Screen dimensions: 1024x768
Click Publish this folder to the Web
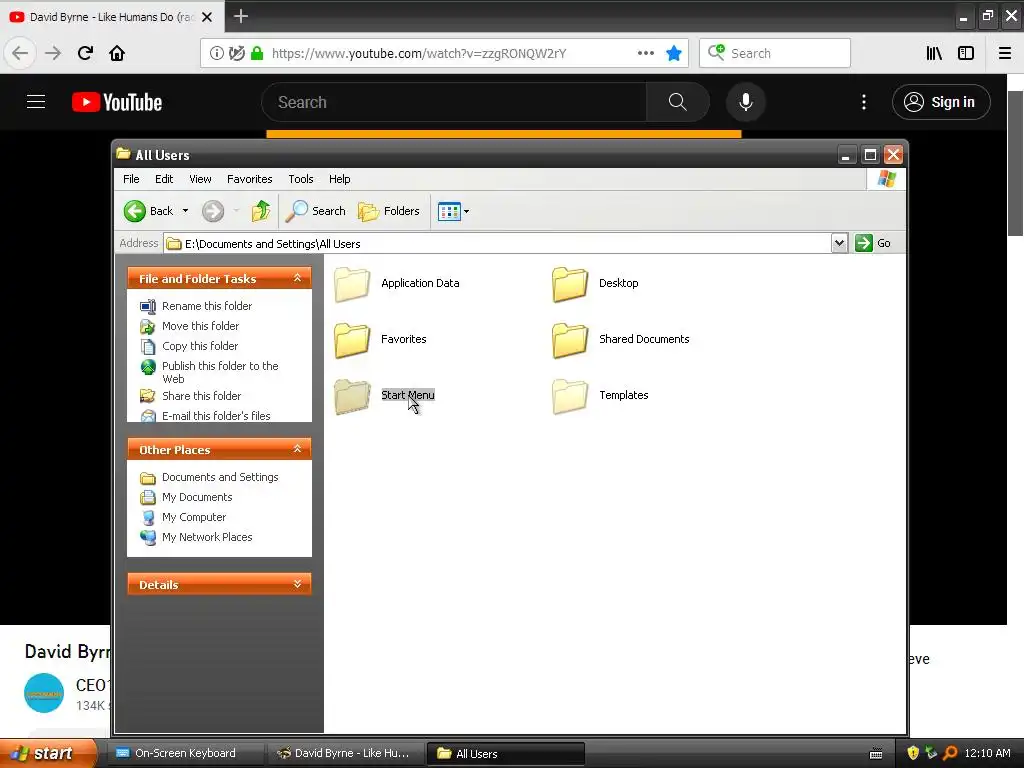(220, 372)
